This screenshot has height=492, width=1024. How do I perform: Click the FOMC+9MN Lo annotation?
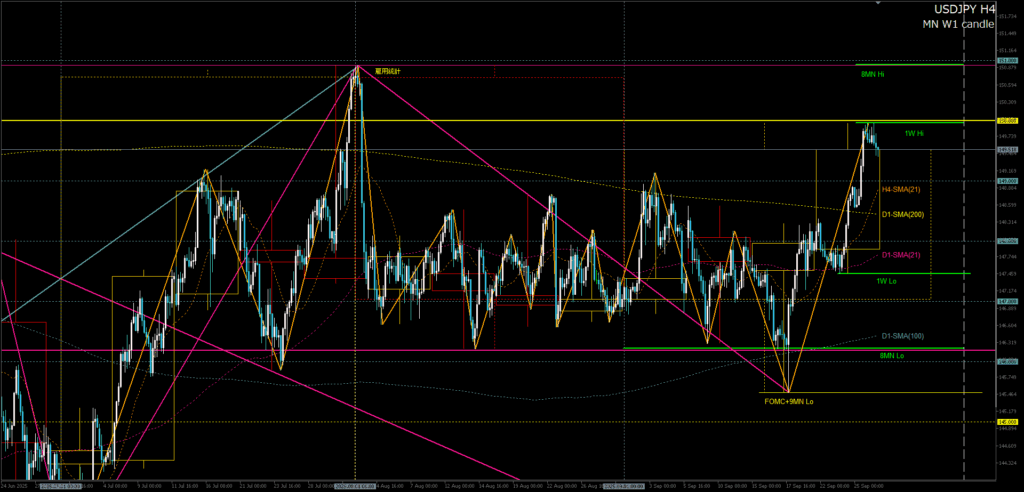[790, 401]
